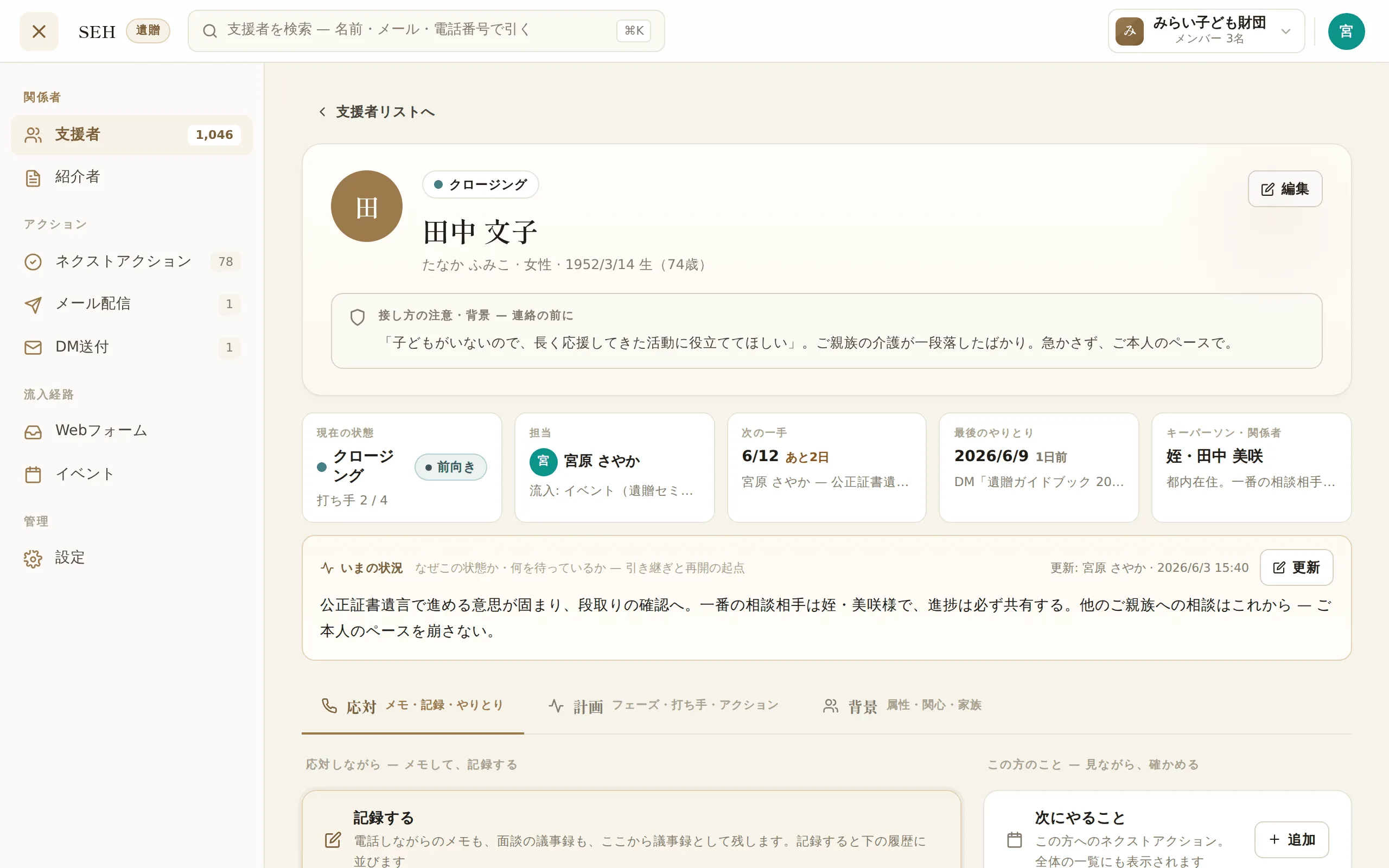
Task: Click the 更新 button in いまの状況
Action: [x=1296, y=568]
